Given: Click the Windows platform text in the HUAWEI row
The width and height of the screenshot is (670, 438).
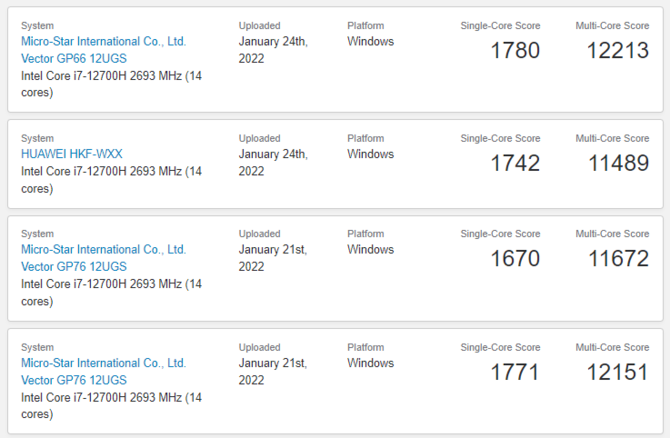Looking at the screenshot, I should 370,154.
